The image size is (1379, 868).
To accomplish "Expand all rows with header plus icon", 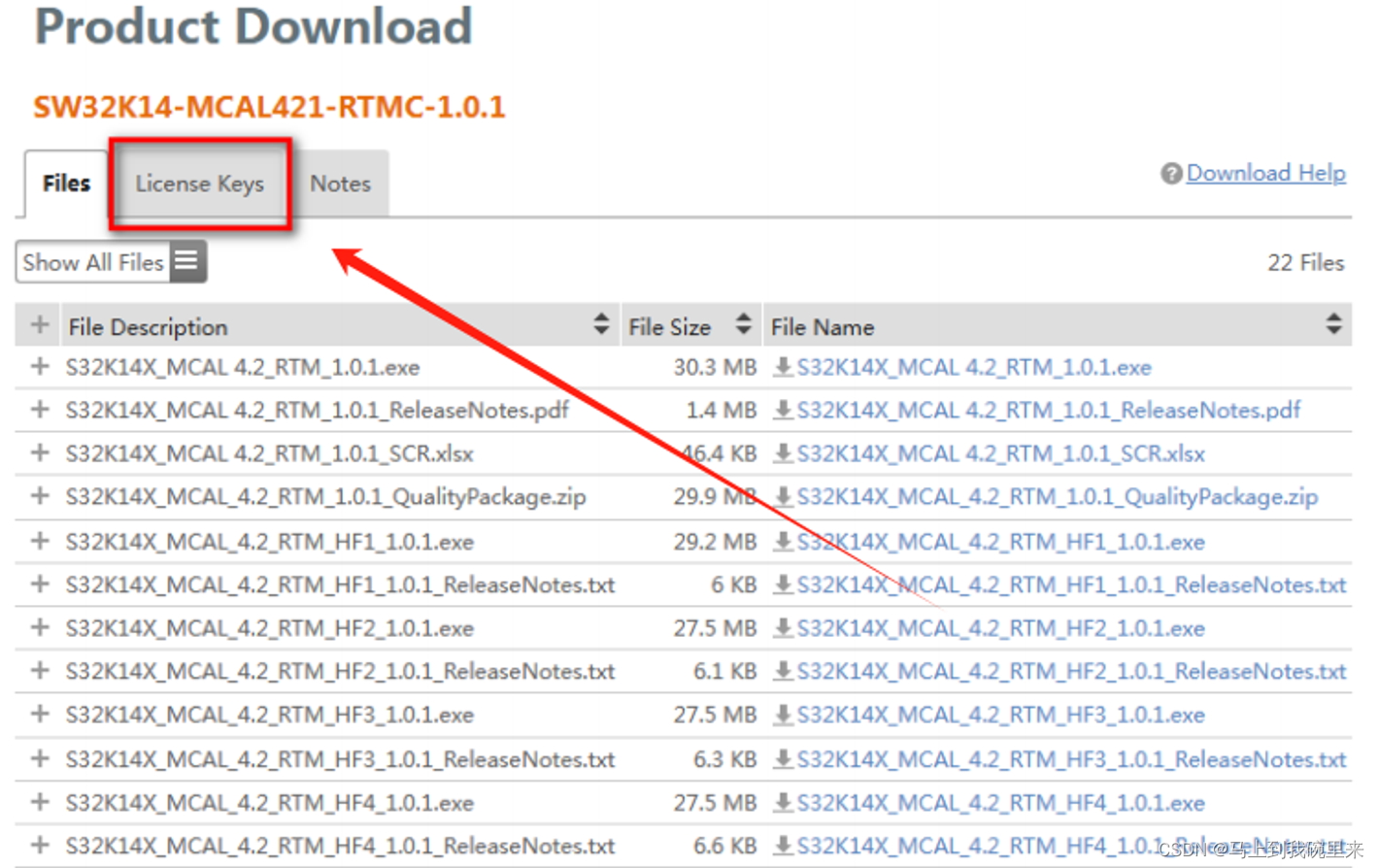I will (x=39, y=325).
